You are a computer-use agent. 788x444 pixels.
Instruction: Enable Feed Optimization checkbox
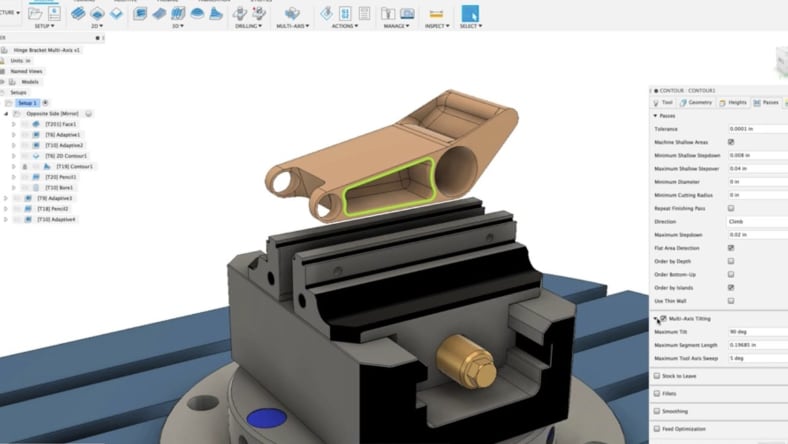click(657, 428)
